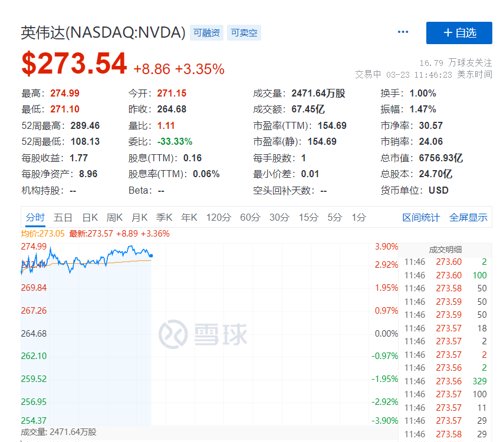Select the 5分 interval tab
Screen dimensions: 500x442
point(335,218)
